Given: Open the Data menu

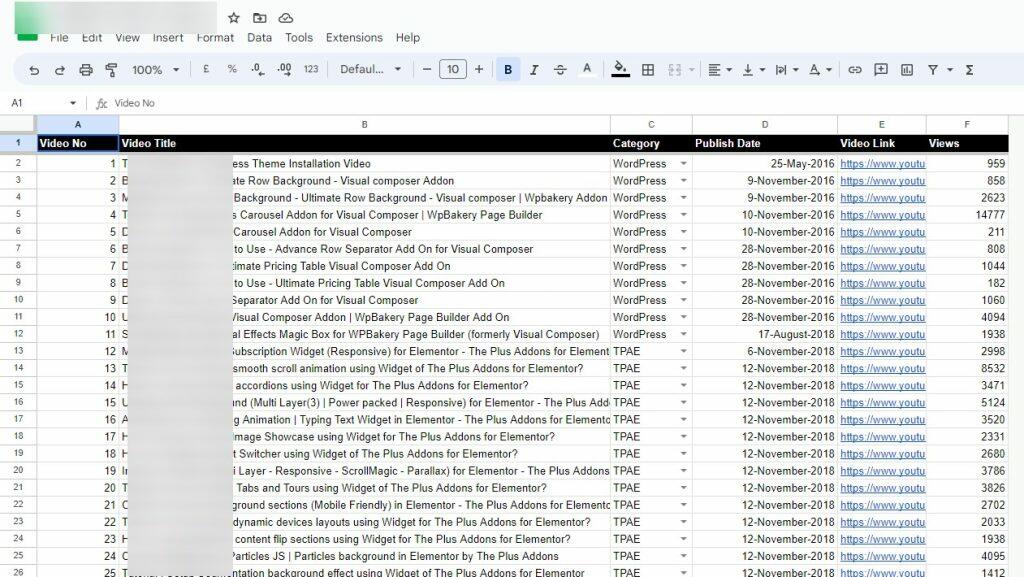Looking at the screenshot, I should coord(259,38).
